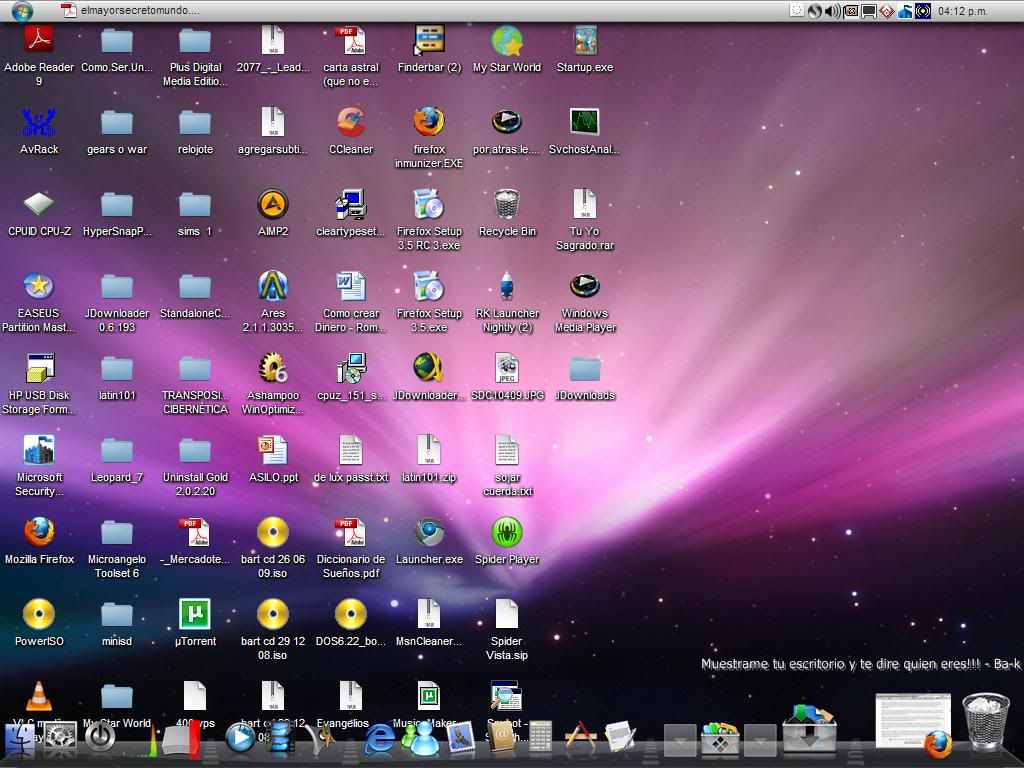Click the blue play button dock icon
The height and width of the screenshot is (768, 1024).
(x=240, y=738)
